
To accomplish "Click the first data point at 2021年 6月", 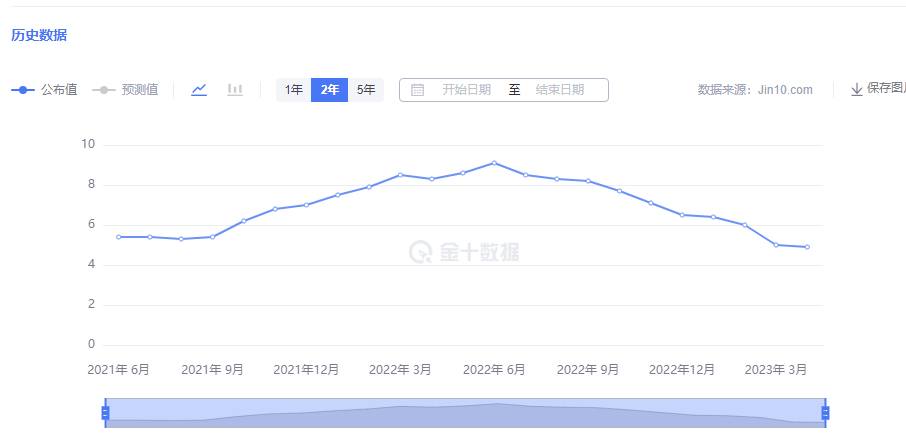I will point(118,237).
